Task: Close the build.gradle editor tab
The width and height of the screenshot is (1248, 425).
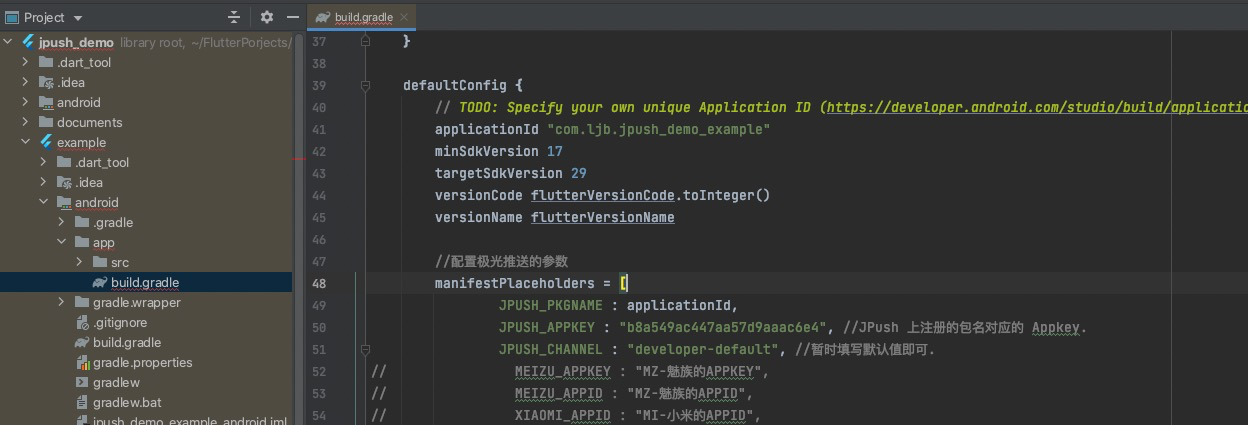Action: click(404, 17)
